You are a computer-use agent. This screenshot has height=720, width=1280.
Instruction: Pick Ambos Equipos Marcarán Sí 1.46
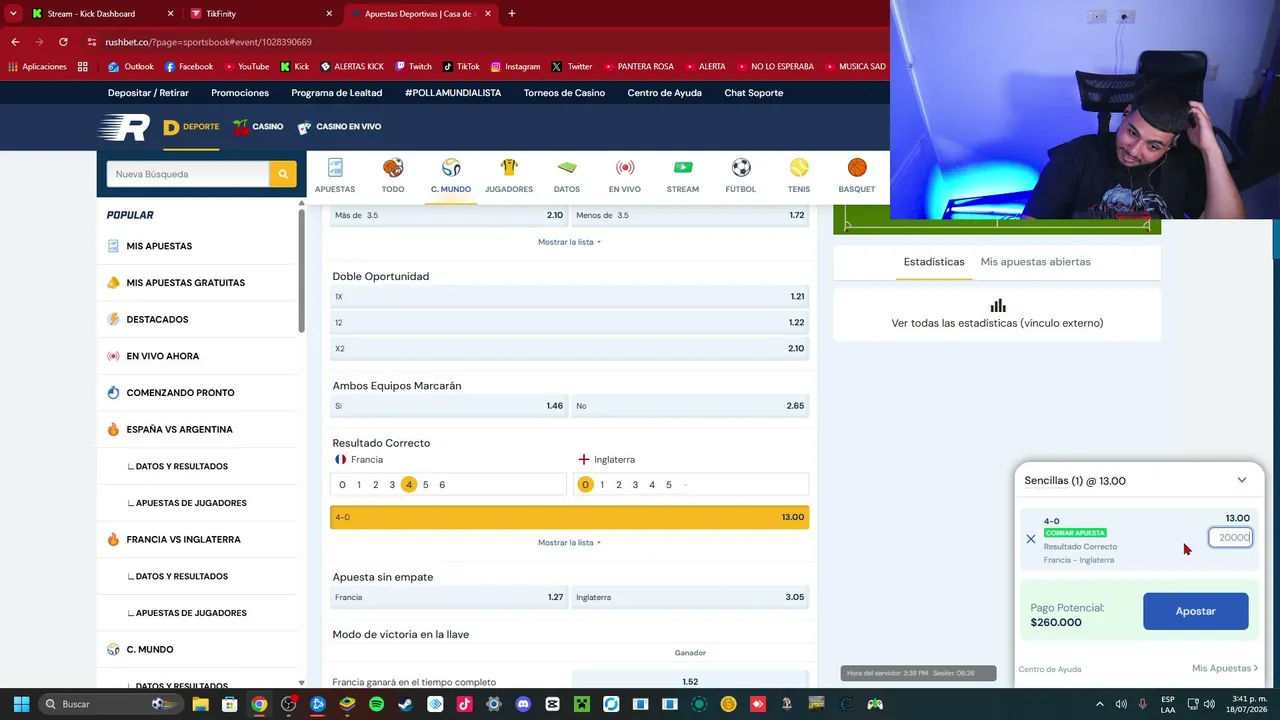click(x=448, y=406)
